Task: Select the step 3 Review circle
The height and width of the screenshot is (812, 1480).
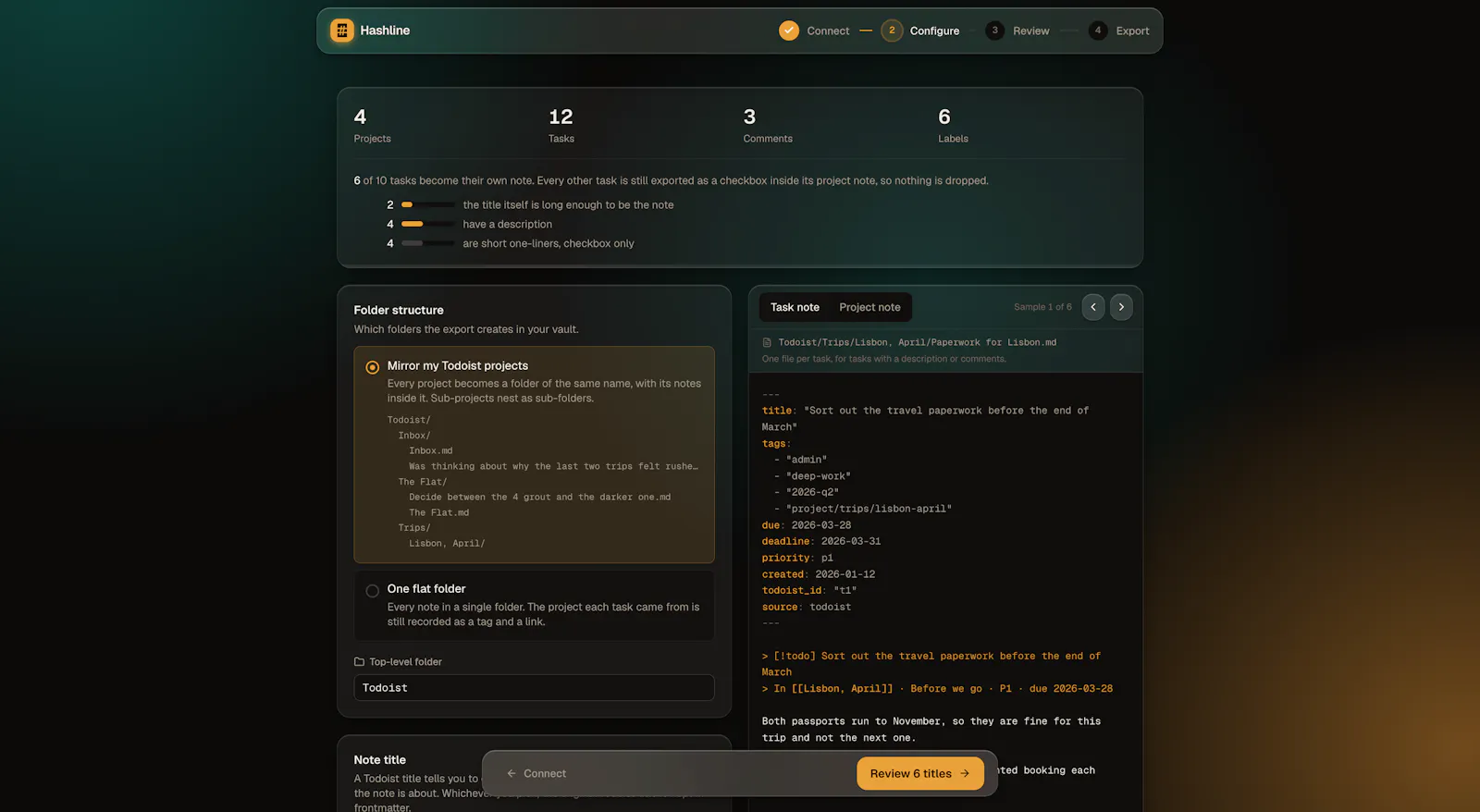Action: (x=995, y=31)
